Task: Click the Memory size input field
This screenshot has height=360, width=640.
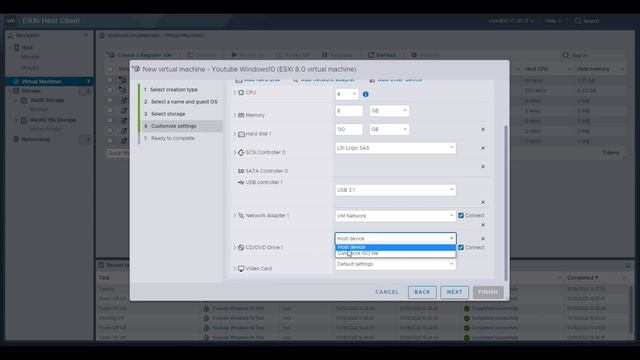Action: pos(349,111)
